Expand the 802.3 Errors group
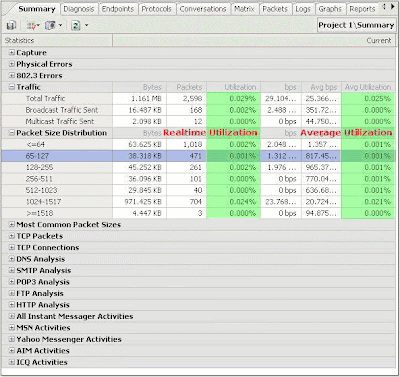 12,76
